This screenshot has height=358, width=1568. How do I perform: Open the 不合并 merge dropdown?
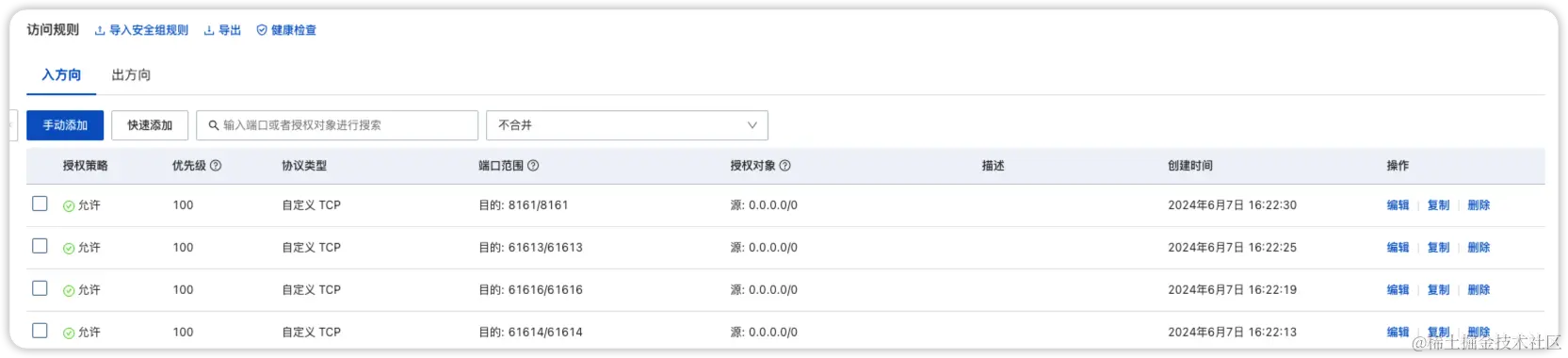[x=627, y=125]
